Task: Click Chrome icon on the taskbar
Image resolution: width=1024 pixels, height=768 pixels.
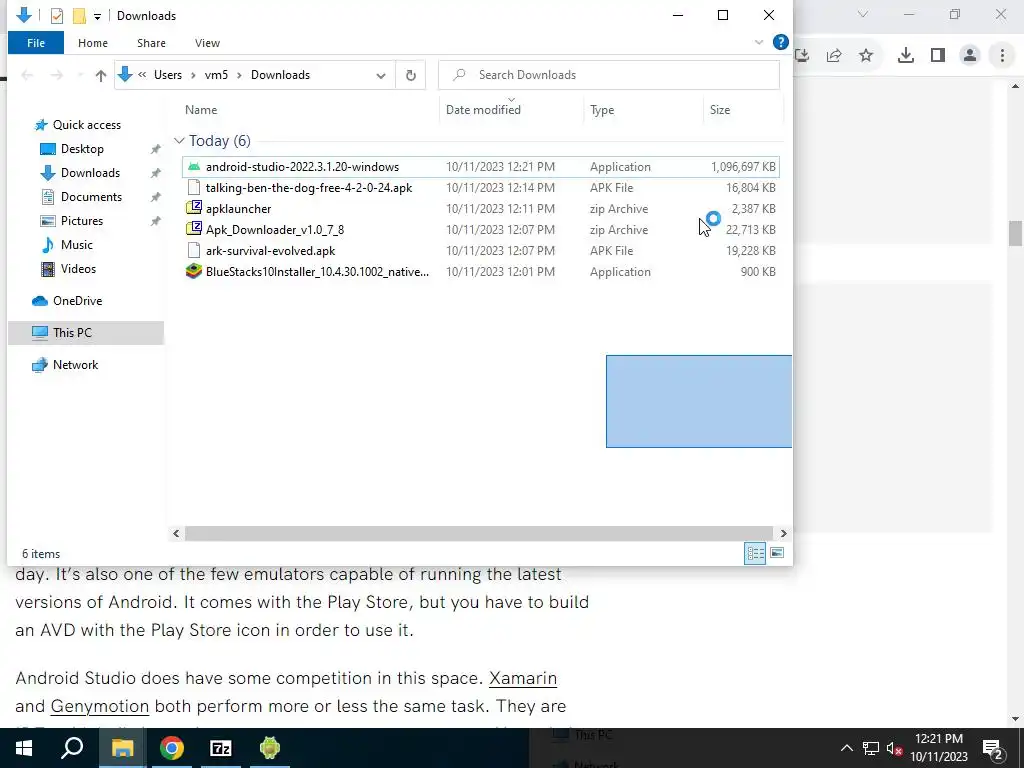Action: pyautogui.click(x=172, y=748)
